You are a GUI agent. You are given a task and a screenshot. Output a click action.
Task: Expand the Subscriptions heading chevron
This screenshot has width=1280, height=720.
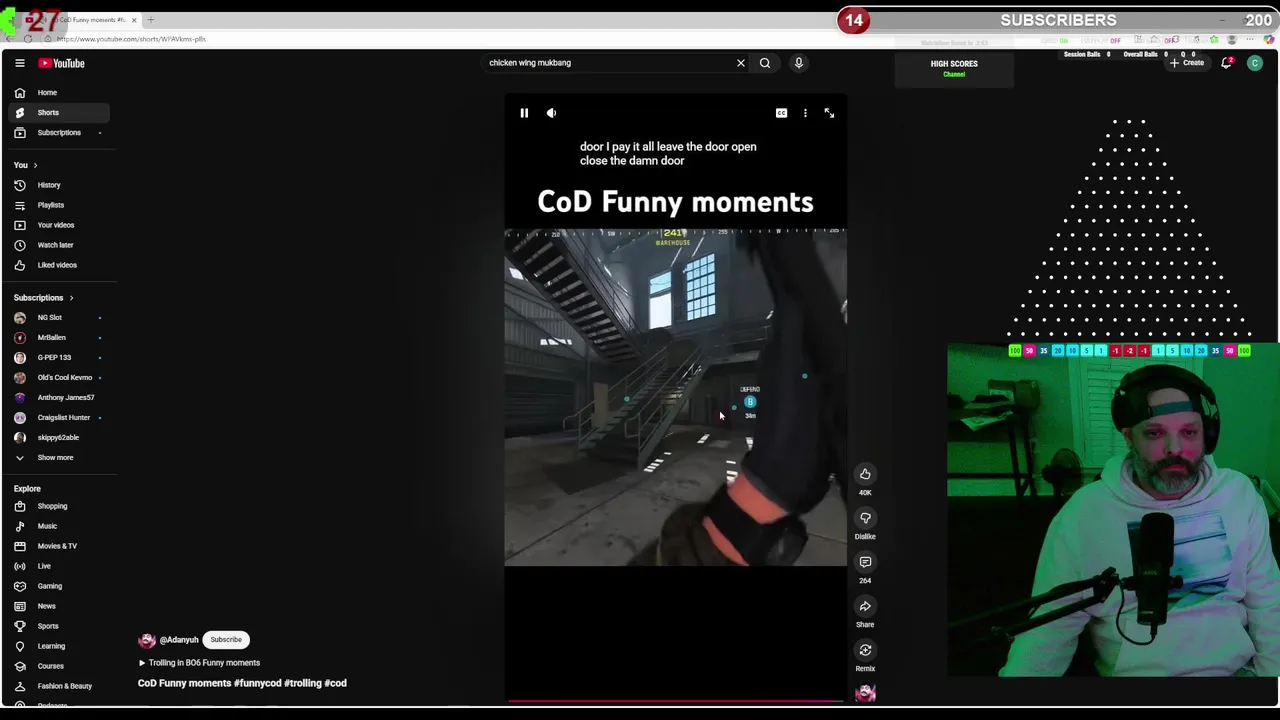click(x=71, y=298)
